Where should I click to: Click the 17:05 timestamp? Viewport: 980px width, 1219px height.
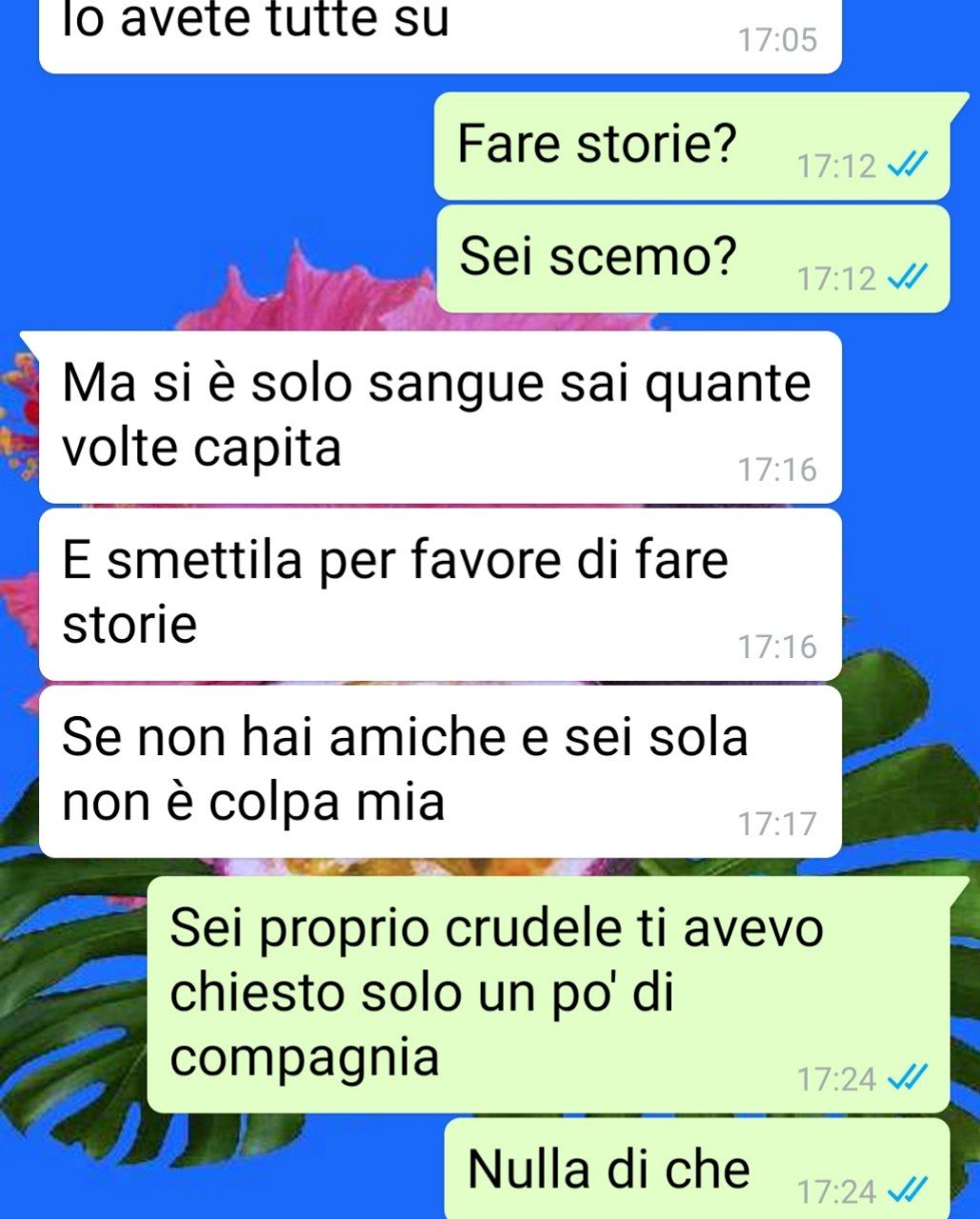point(777,40)
